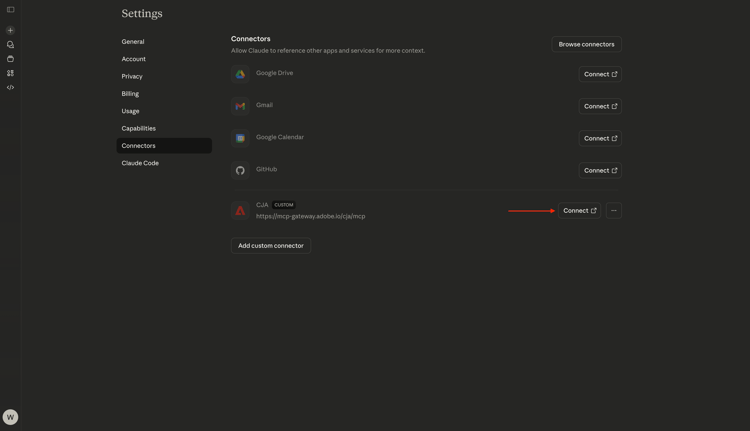This screenshot has width=750, height=431.
Task: Click the Gmail connector name
Action: tap(264, 105)
